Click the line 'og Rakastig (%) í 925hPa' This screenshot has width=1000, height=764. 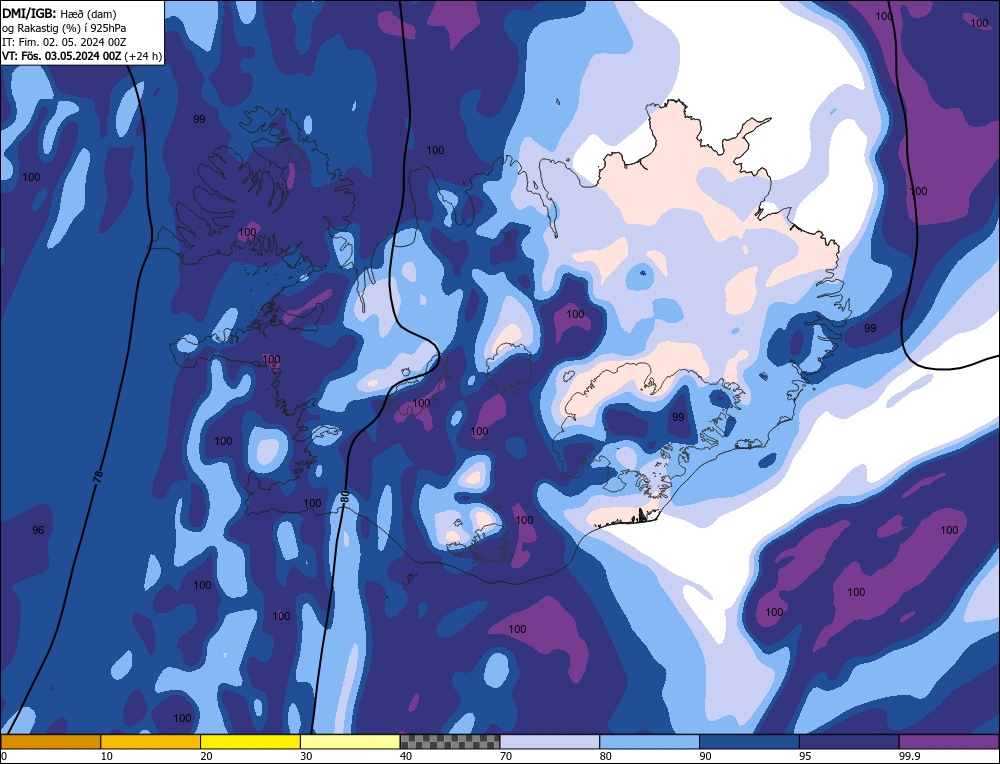[64, 28]
